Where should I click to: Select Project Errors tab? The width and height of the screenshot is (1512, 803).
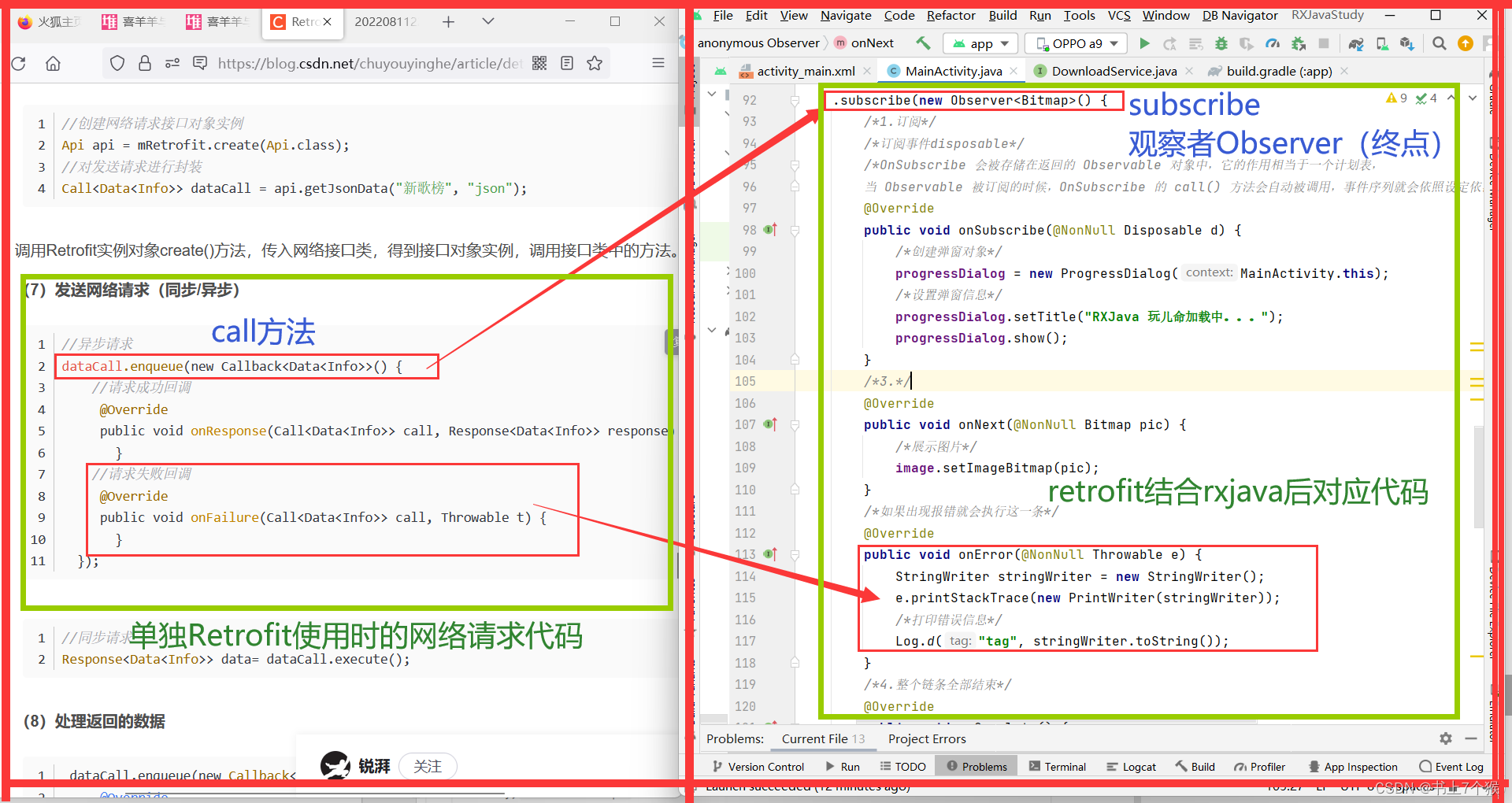(927, 738)
